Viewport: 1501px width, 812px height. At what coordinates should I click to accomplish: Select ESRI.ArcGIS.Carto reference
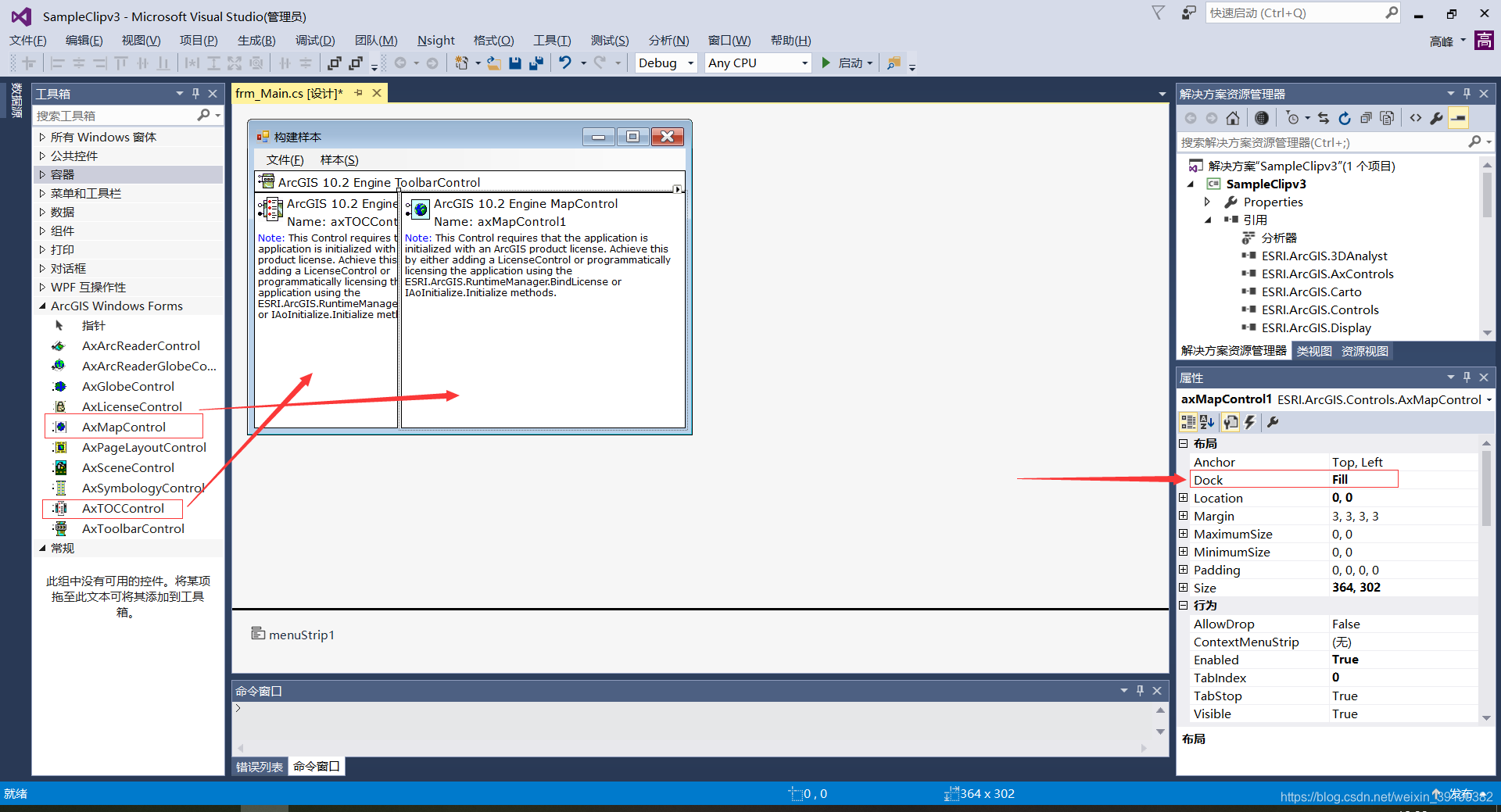[x=1311, y=292]
